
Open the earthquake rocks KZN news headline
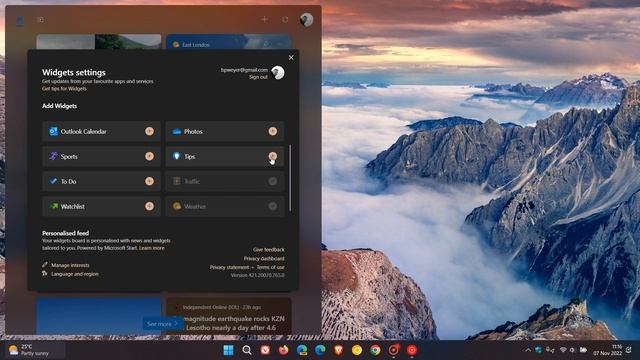pyautogui.click(x=235, y=323)
